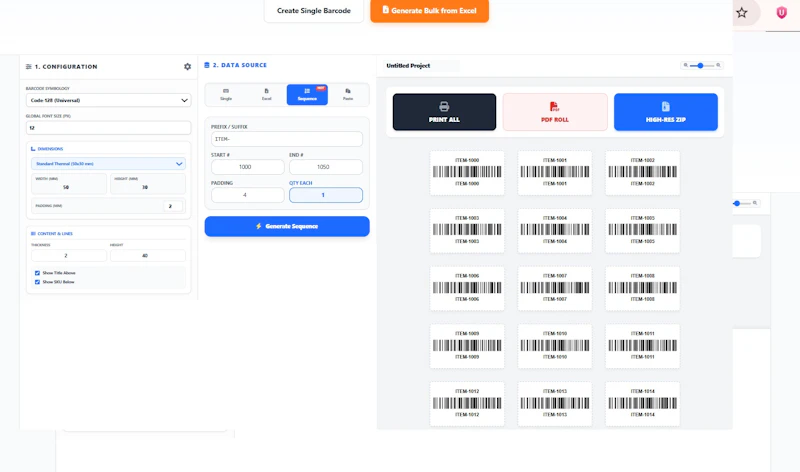Select the ITEM-1005 barcode label
Viewport: 800px width, 472px height.
pyautogui.click(x=642, y=230)
